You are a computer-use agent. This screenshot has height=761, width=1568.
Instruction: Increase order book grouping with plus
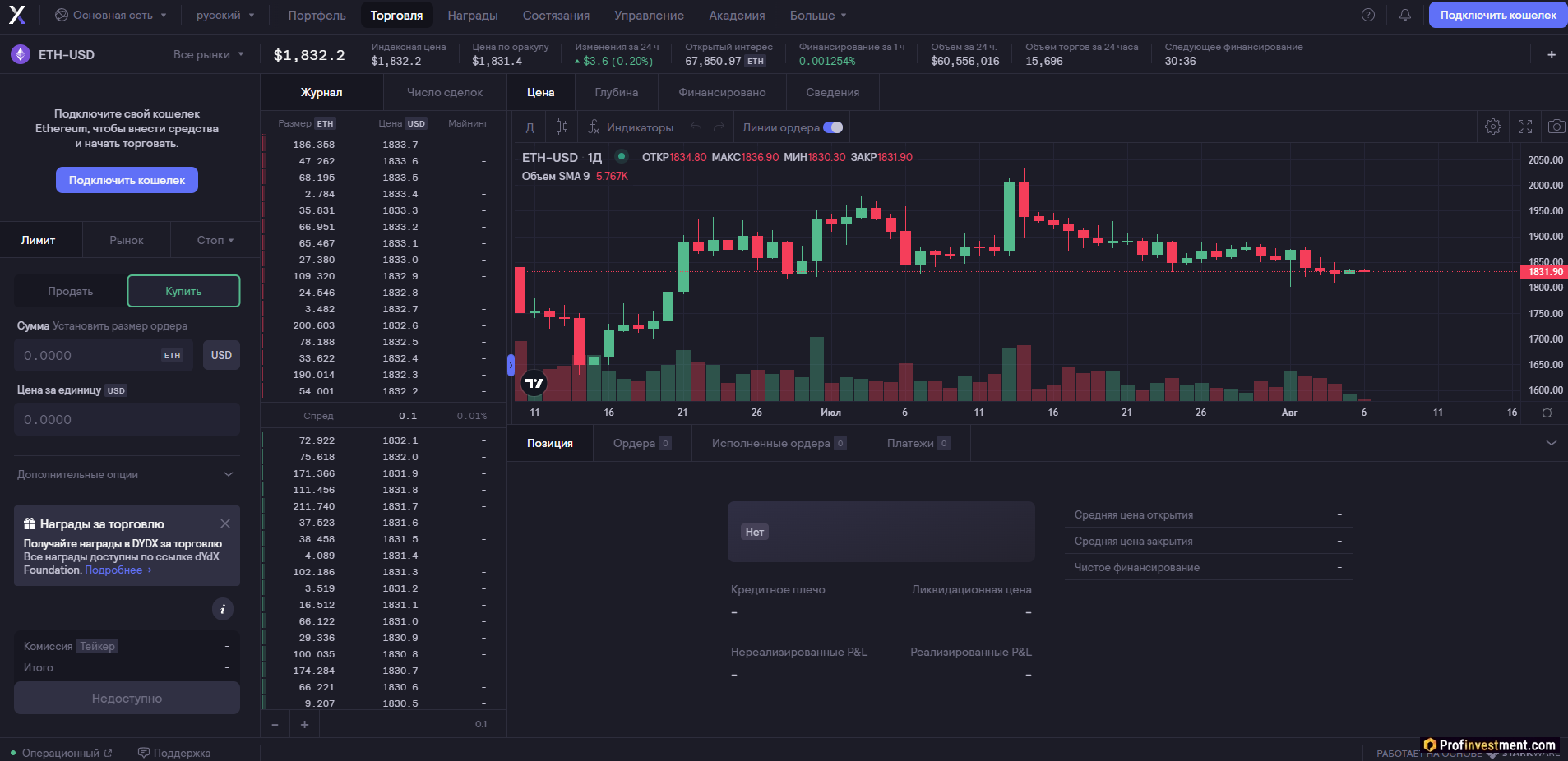[x=304, y=724]
